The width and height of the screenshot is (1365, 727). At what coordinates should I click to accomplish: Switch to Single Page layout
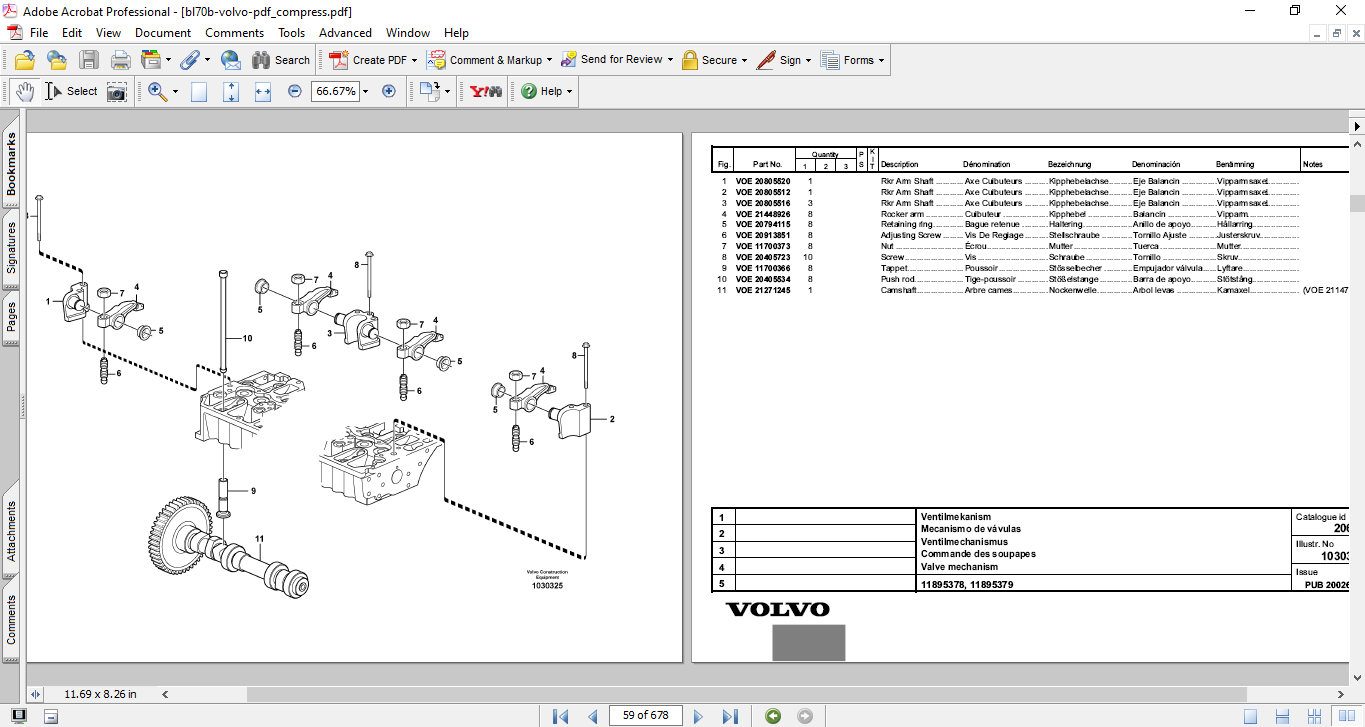click(x=1250, y=716)
